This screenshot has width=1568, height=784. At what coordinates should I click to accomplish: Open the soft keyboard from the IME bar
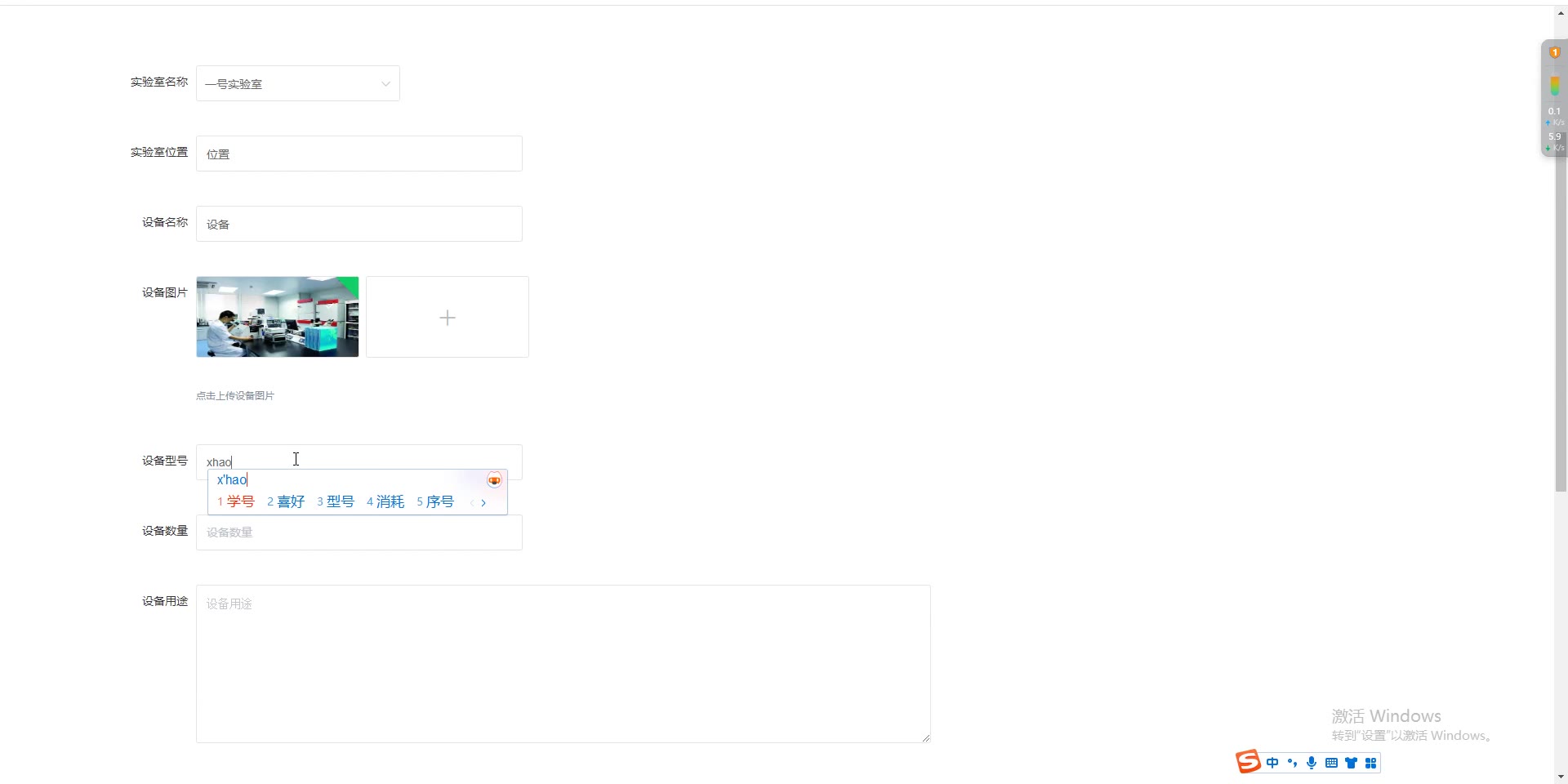click(1331, 763)
